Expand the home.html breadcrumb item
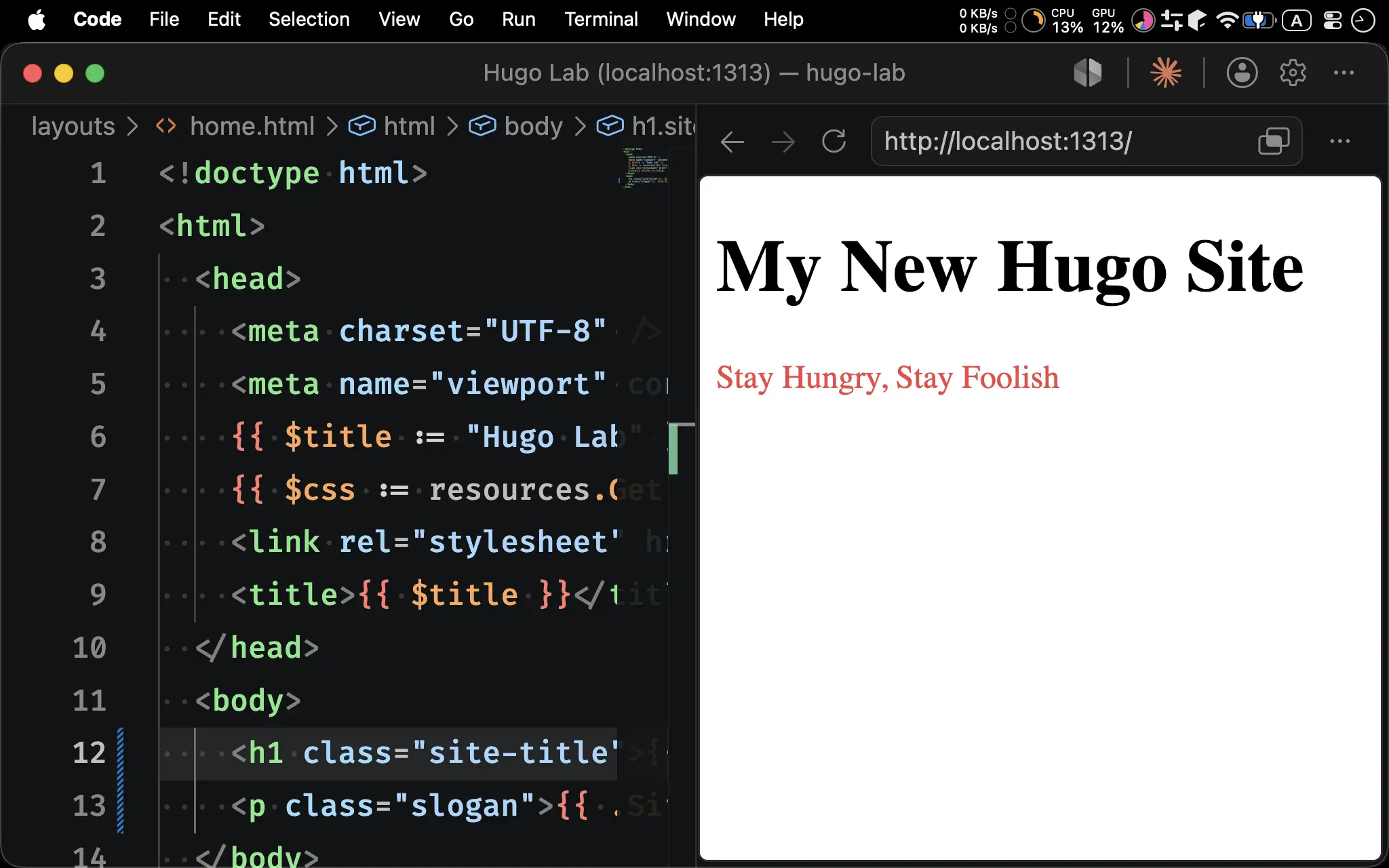 tap(252, 126)
